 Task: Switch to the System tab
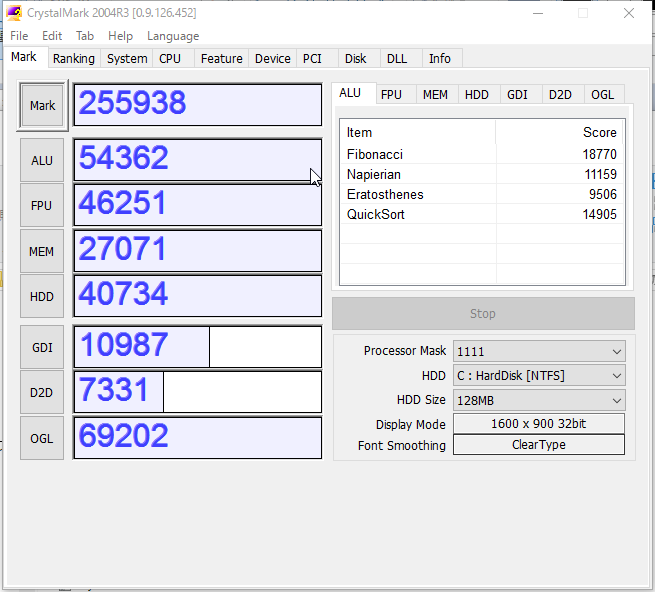tap(127, 58)
